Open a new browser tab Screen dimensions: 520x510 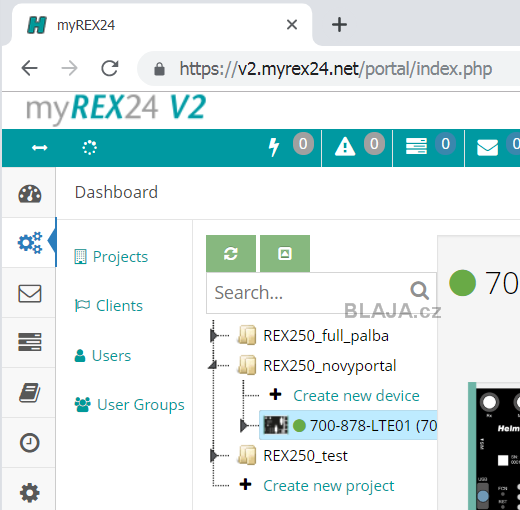[x=339, y=25]
